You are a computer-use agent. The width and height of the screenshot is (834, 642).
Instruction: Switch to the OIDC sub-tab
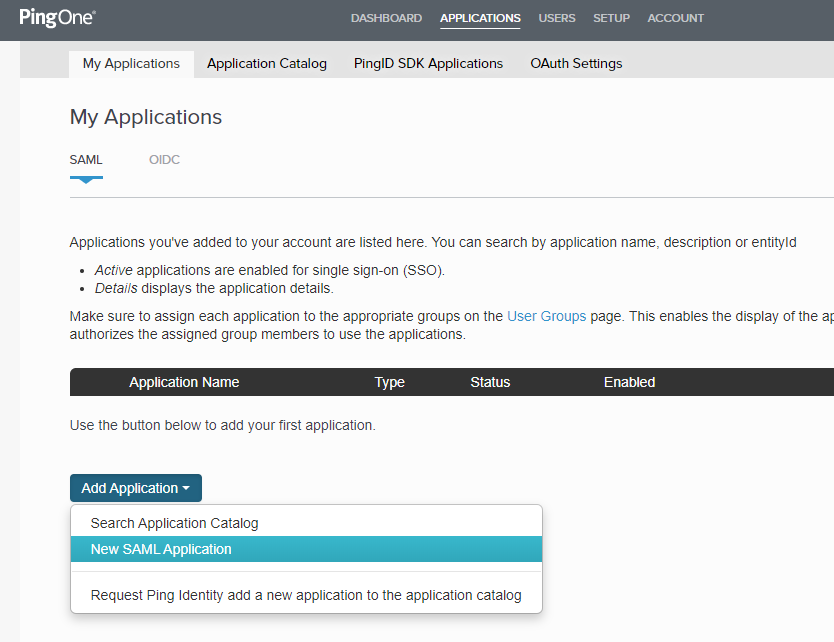[164, 160]
